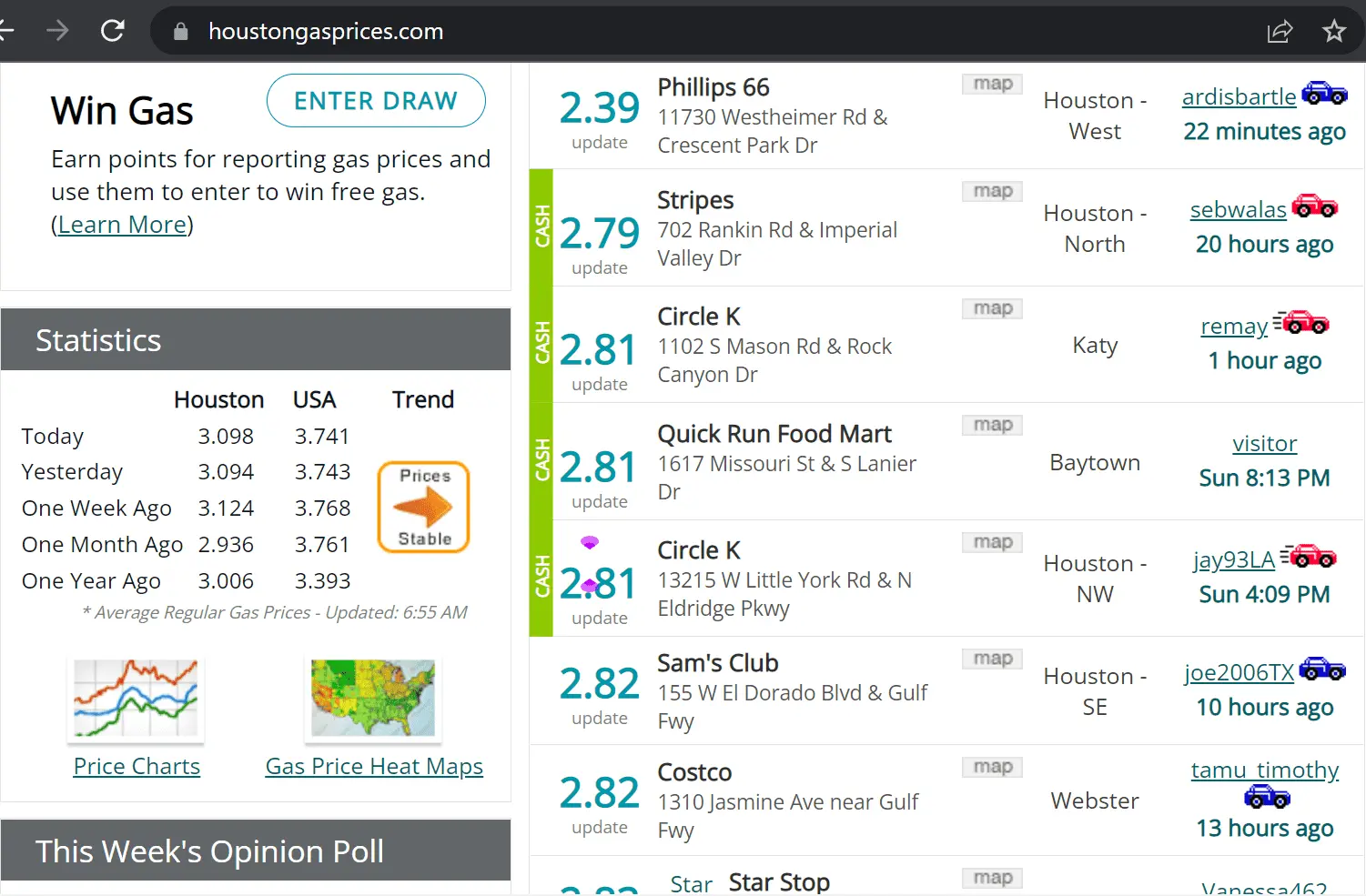
Task: Click the ENTER DRAW button
Action: (376, 101)
